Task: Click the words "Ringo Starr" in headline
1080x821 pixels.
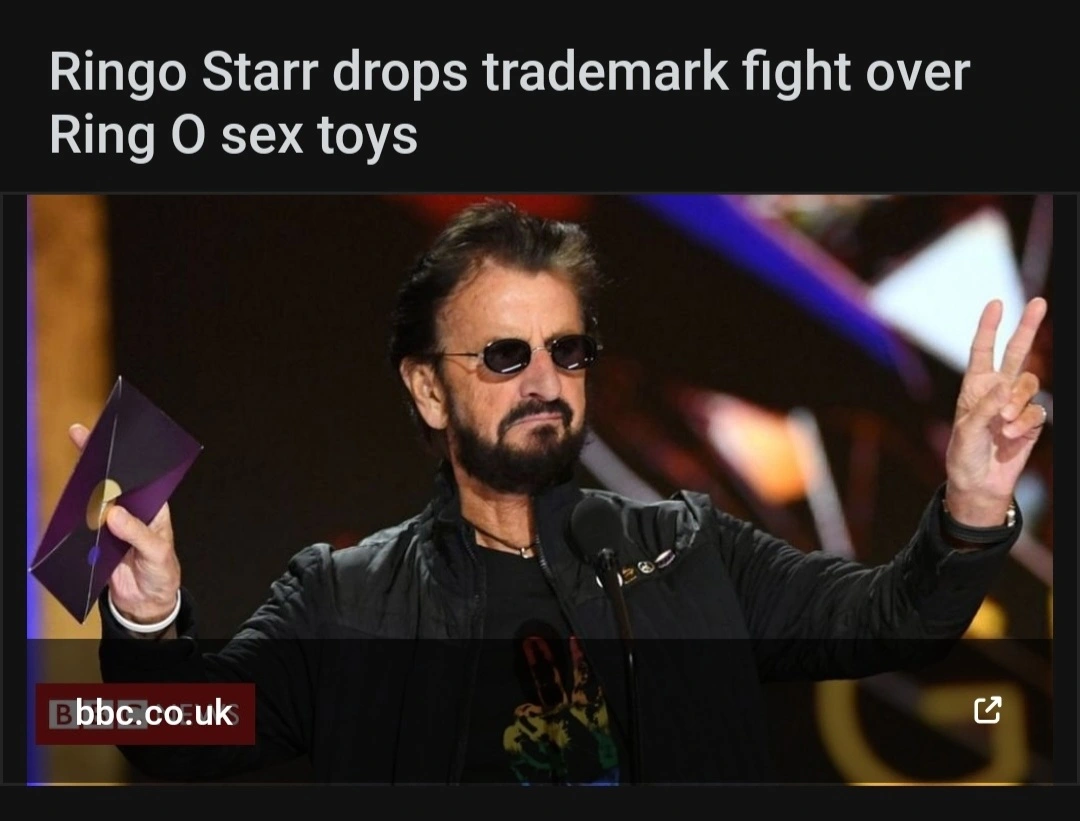Action: tap(184, 72)
